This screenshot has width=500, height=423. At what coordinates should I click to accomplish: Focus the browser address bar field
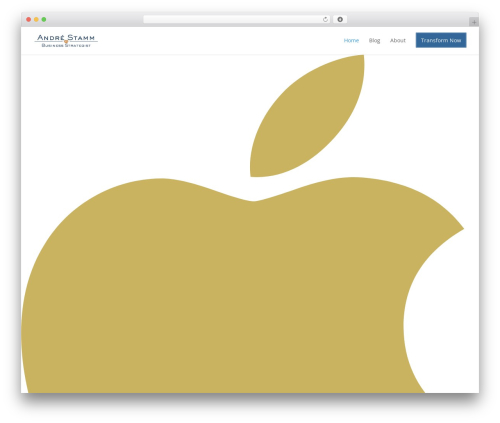click(233, 19)
